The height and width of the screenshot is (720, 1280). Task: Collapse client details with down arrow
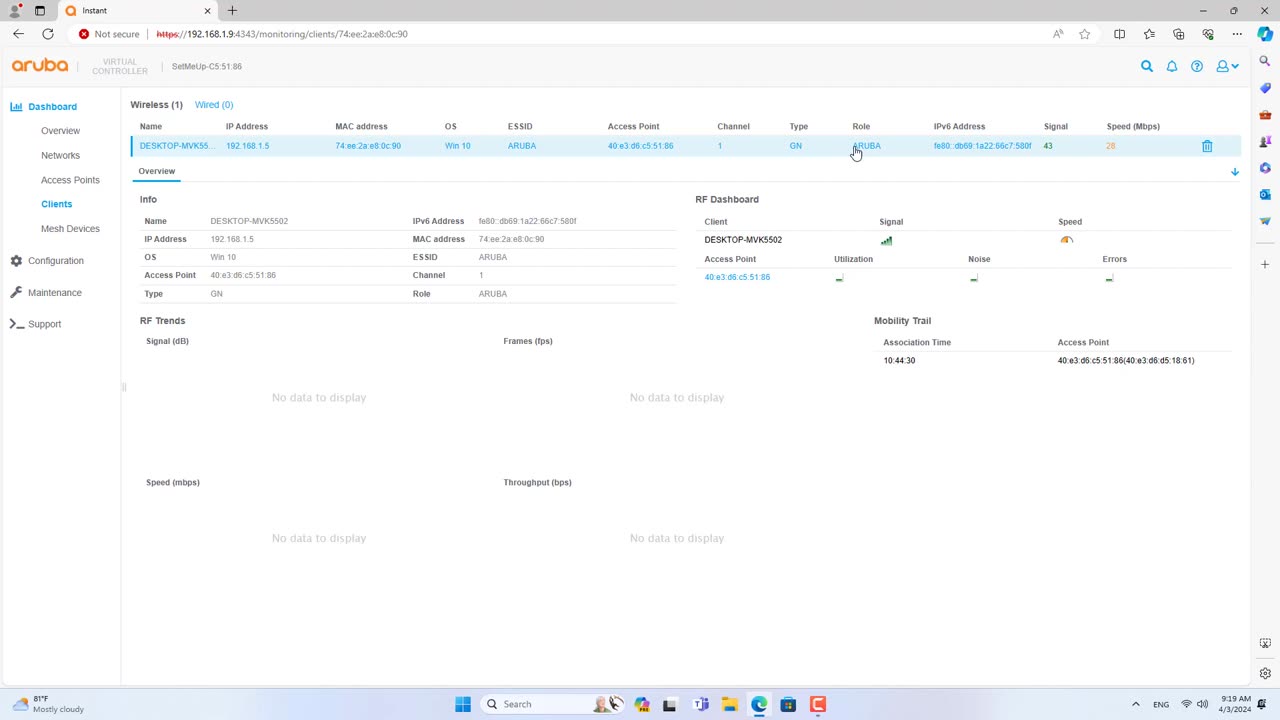pyautogui.click(x=1235, y=172)
